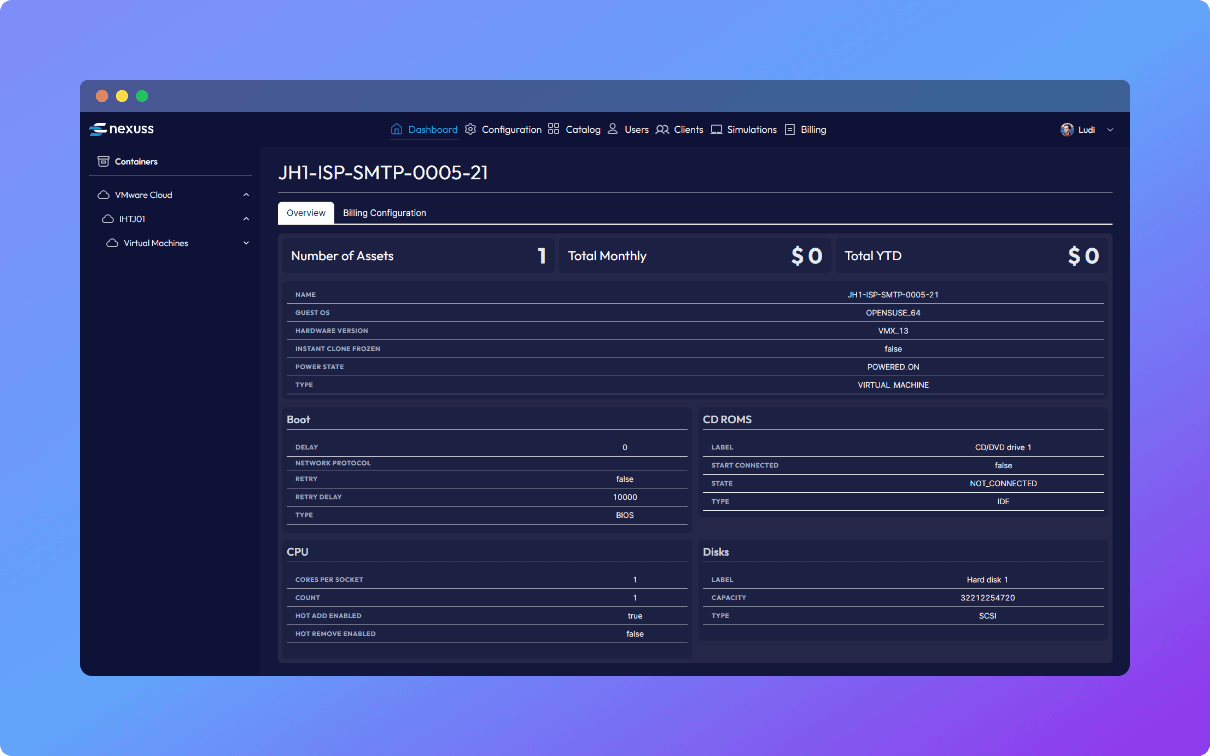Open the Ludi user dropdown arrow
Viewport: 1210px width, 756px height.
coord(1110,130)
